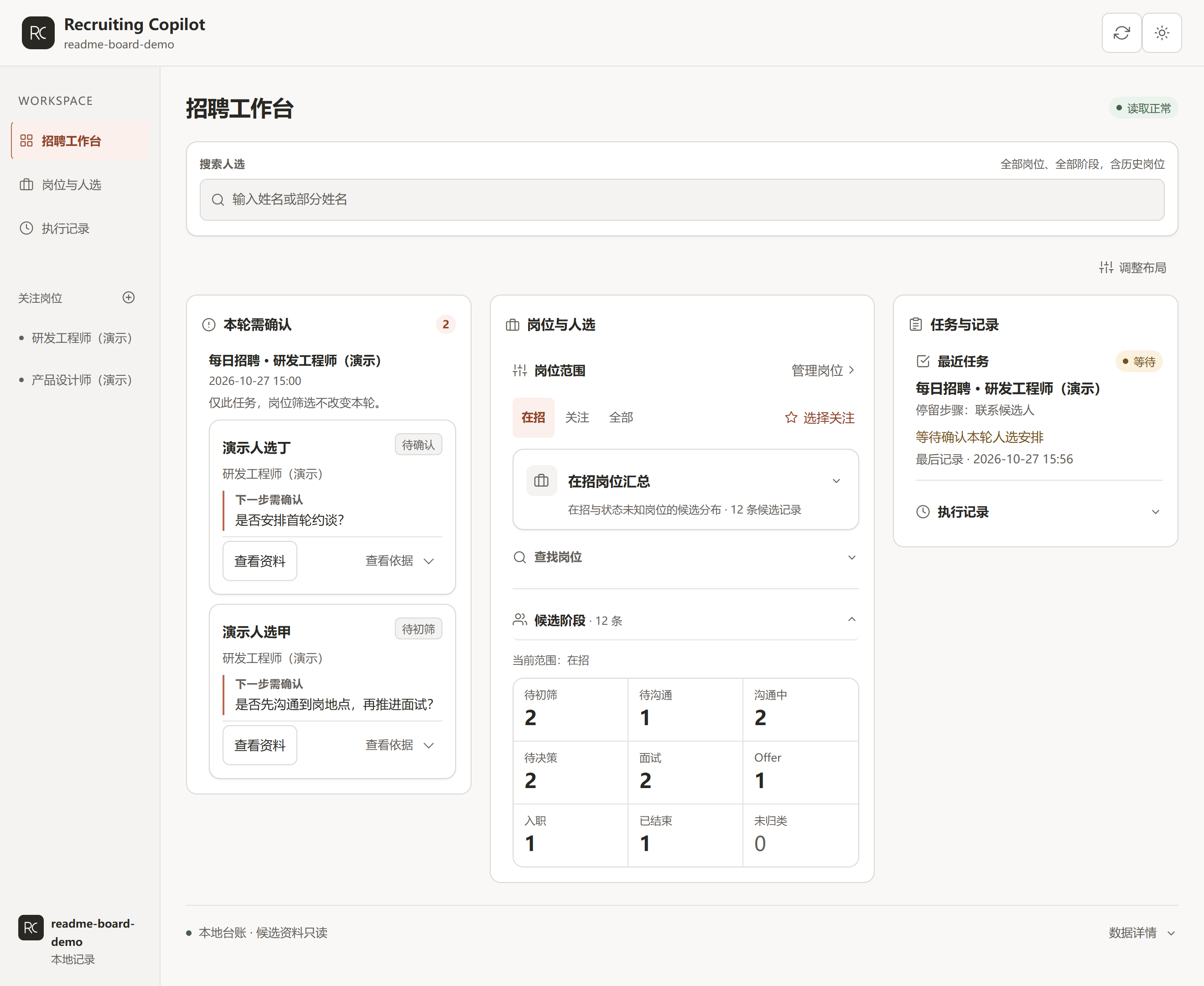The height and width of the screenshot is (986, 1204).
Task: Expand the 在招岗位汇总 card chevron
Action: (836, 481)
